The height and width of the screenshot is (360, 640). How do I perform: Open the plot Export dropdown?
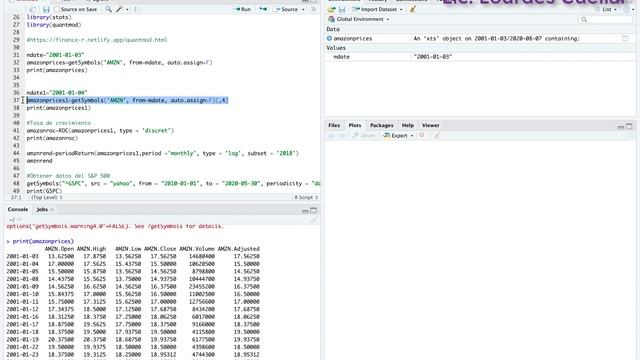point(398,136)
